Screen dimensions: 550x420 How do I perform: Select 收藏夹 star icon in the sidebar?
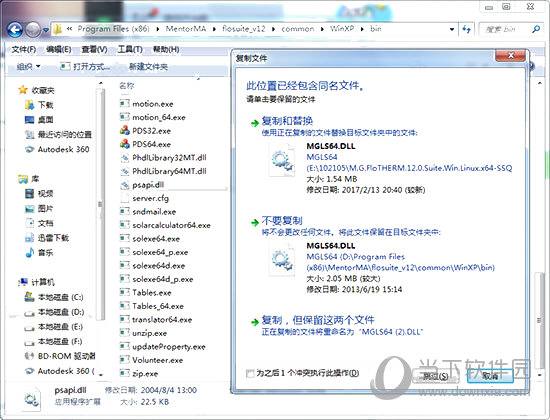point(23,90)
